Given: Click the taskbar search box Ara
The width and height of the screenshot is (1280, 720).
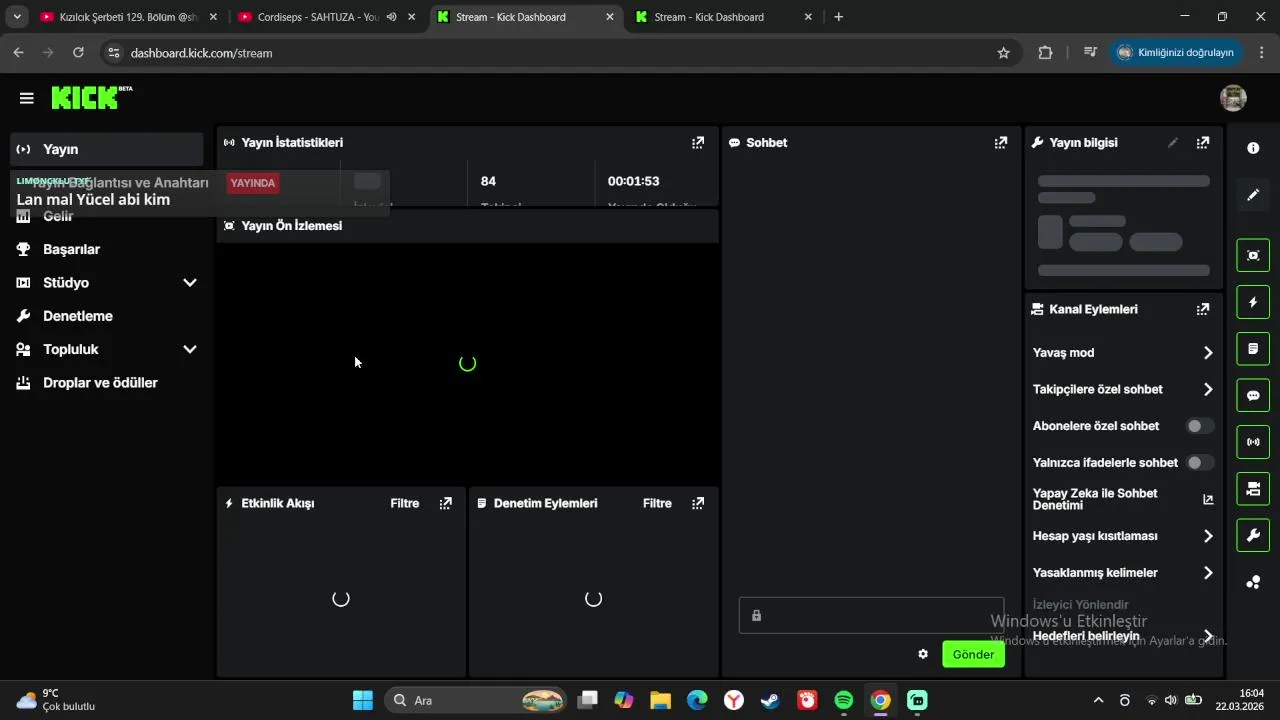Looking at the screenshot, I should click(x=475, y=700).
